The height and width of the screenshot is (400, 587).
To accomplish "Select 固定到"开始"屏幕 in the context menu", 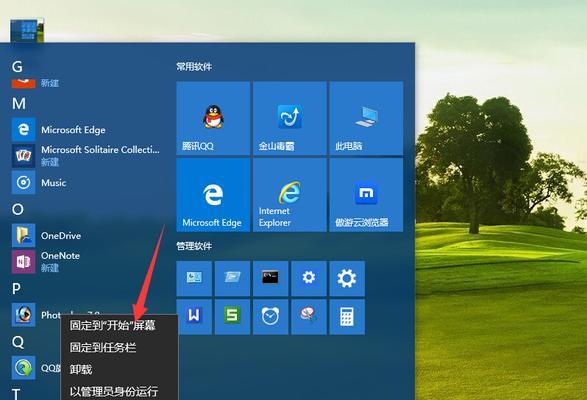I will (119, 325).
